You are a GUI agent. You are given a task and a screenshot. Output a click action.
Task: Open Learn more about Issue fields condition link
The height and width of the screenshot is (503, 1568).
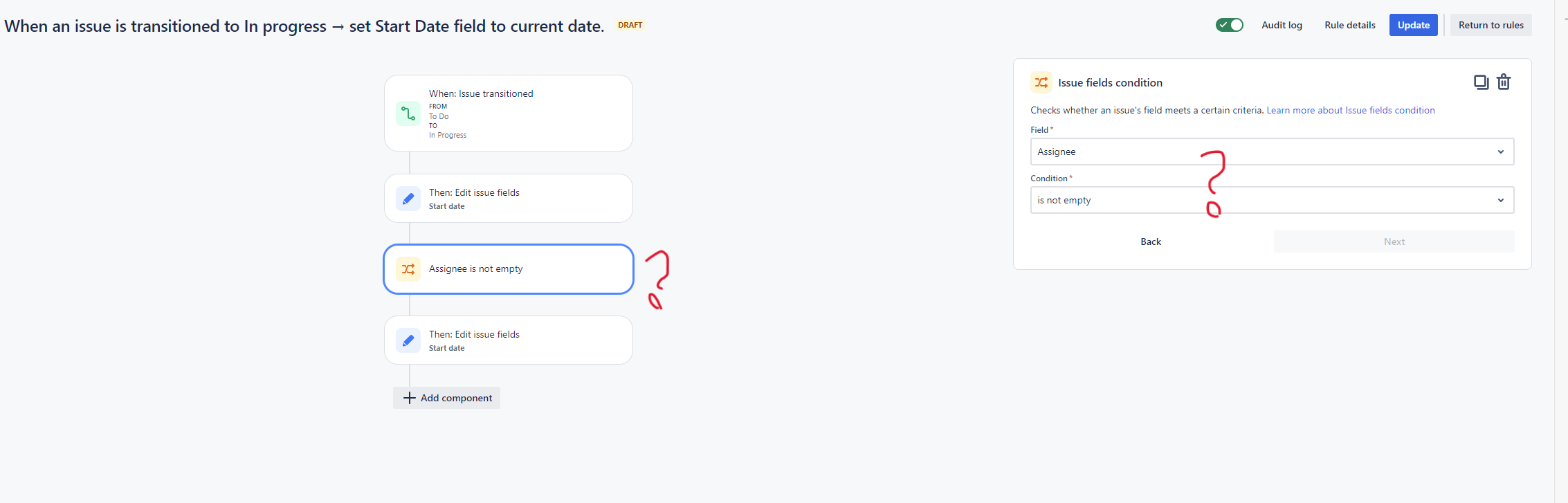point(1351,110)
